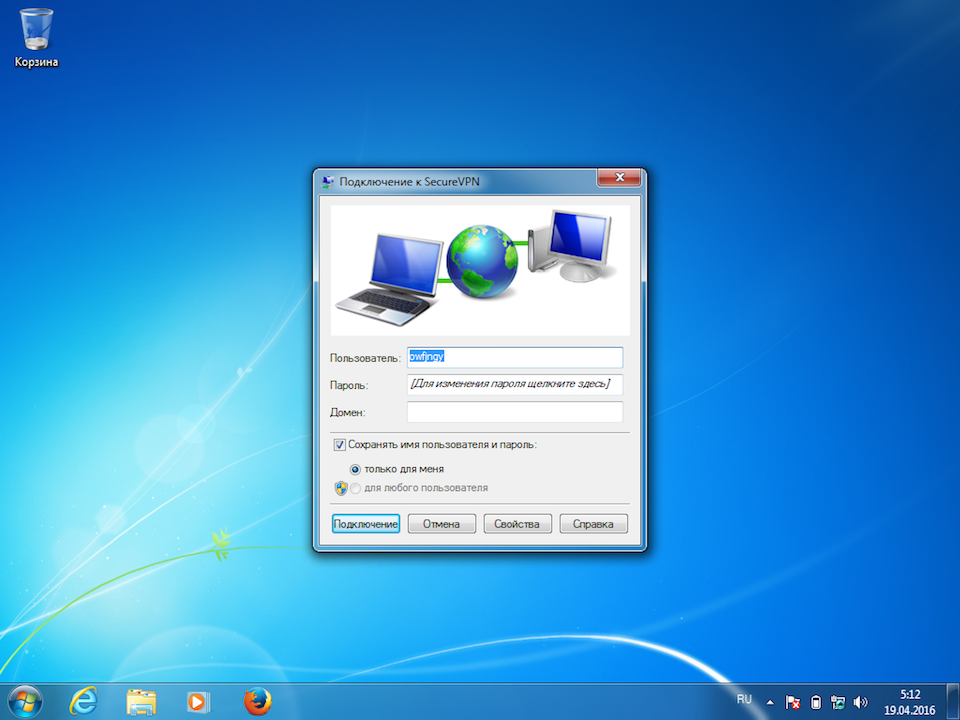Open Windows Explorer from the taskbar
The width and height of the screenshot is (960, 720).
[x=141, y=701]
